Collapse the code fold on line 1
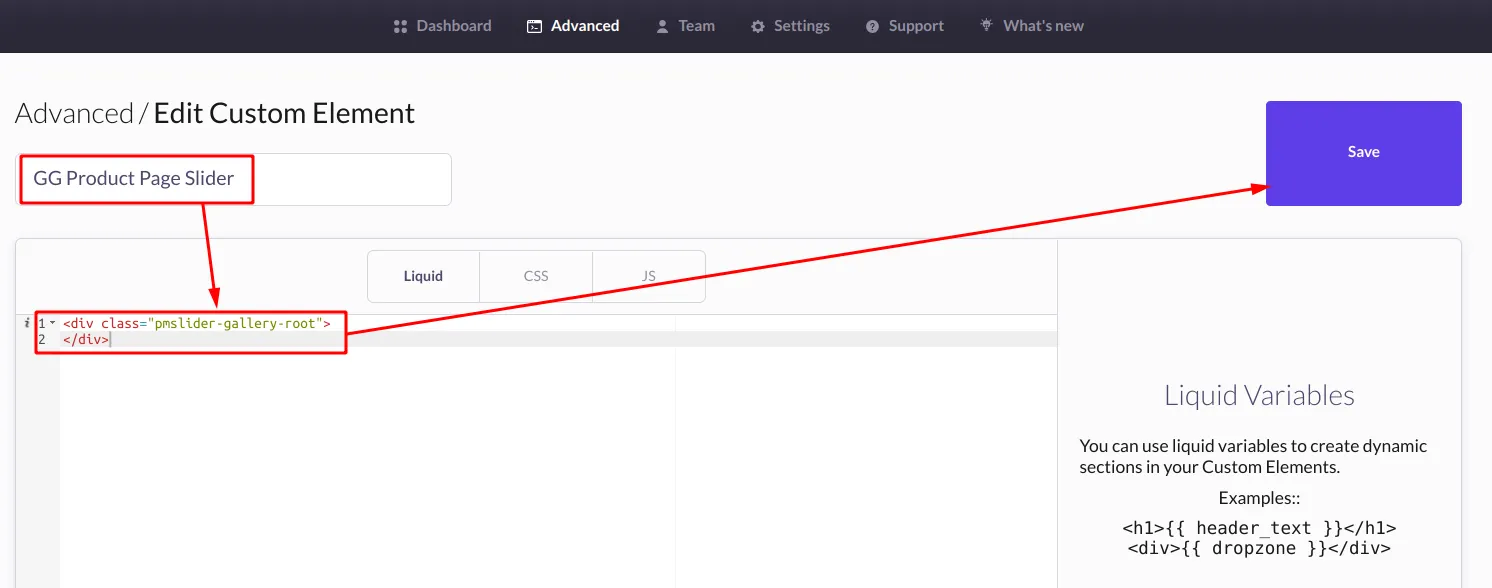This screenshot has width=1492, height=588. pyautogui.click(x=50, y=323)
